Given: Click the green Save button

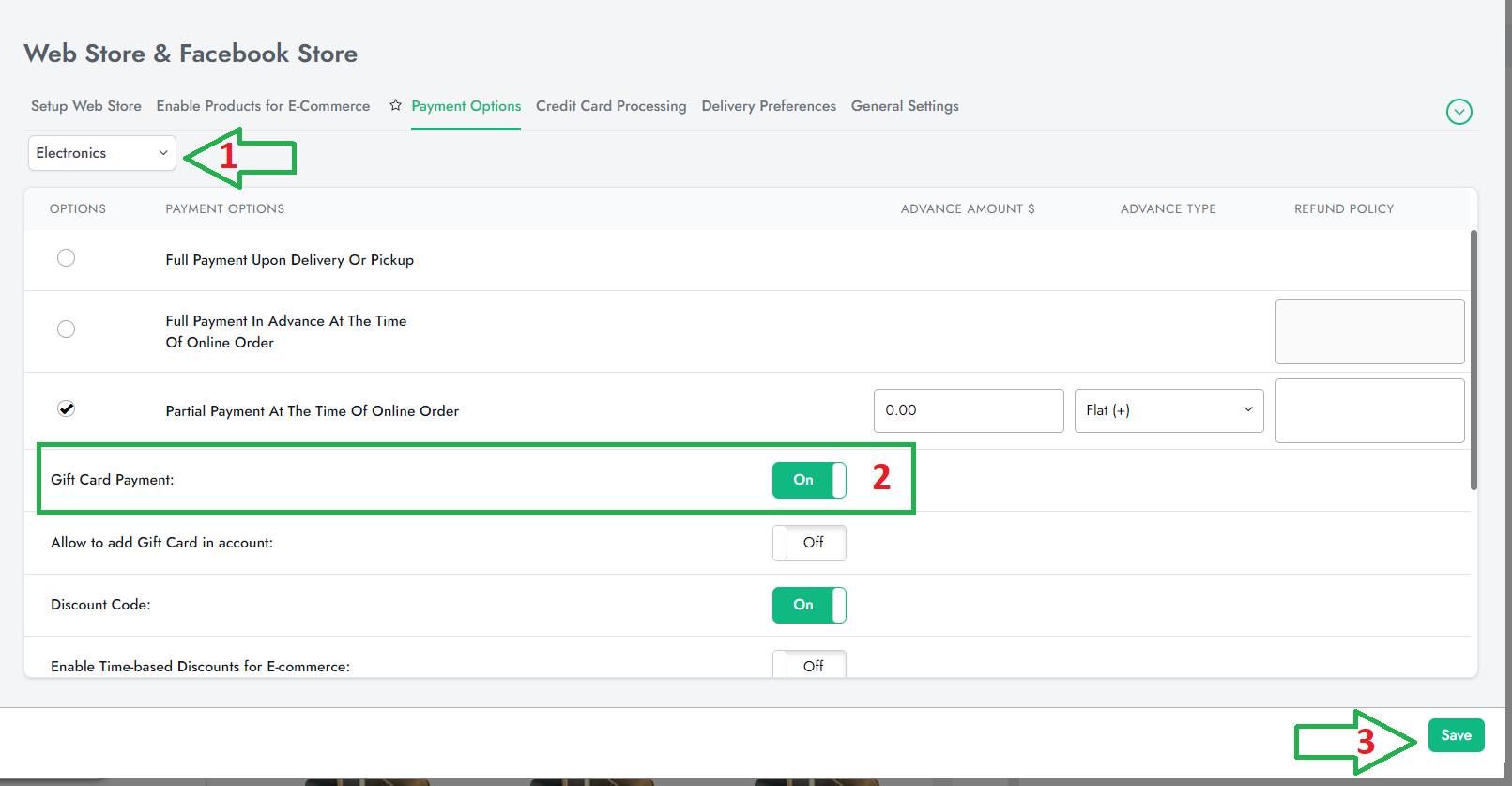Looking at the screenshot, I should 1456,735.
